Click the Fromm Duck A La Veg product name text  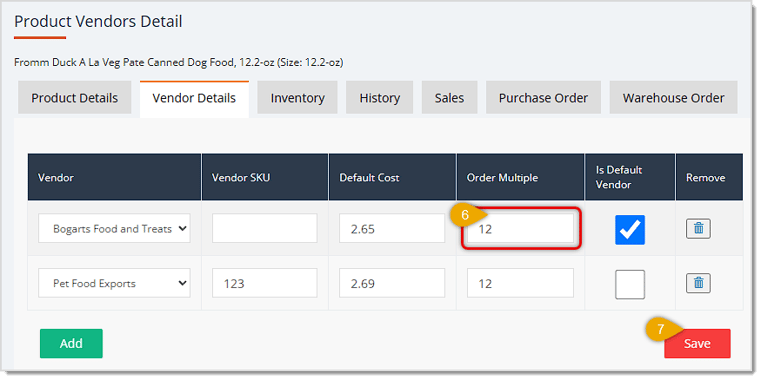pyautogui.click(x=179, y=63)
